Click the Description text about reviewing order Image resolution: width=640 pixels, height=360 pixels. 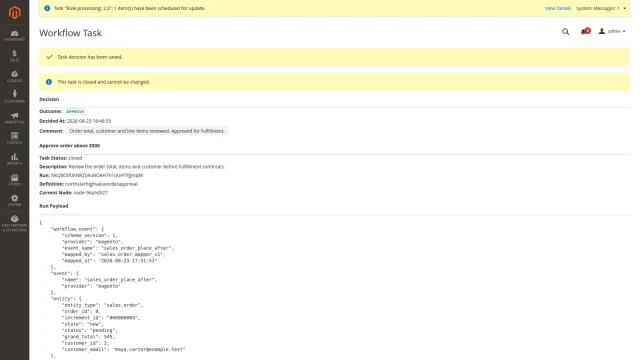click(147, 167)
